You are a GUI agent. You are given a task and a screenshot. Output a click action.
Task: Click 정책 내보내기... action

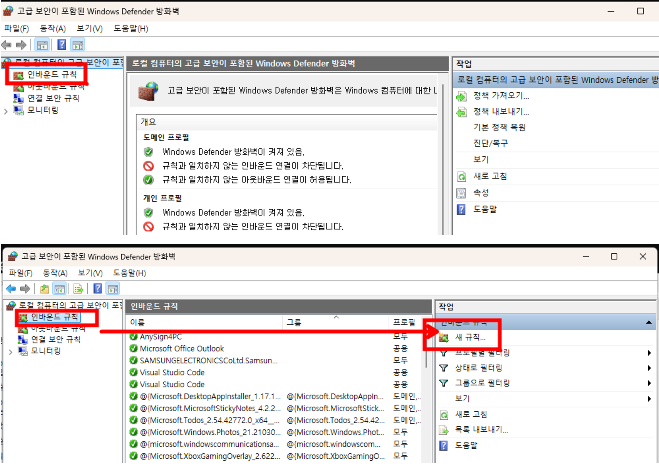click(x=501, y=112)
